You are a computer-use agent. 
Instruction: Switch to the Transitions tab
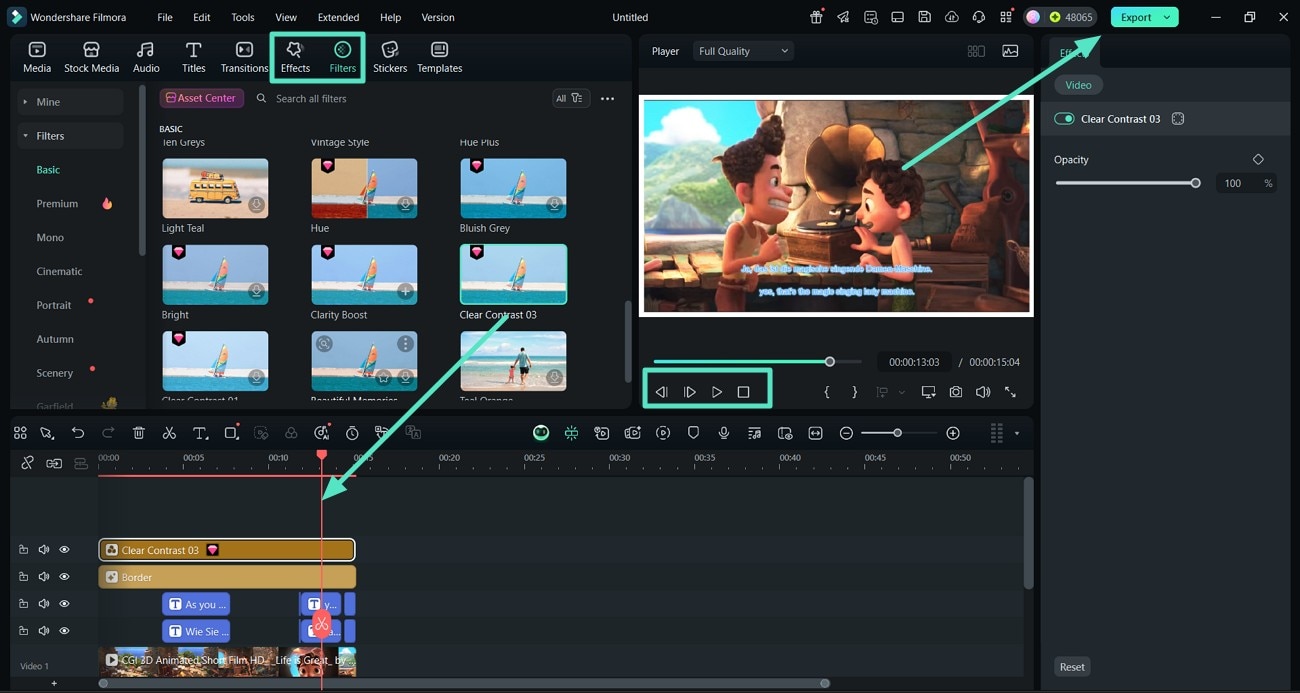(244, 57)
